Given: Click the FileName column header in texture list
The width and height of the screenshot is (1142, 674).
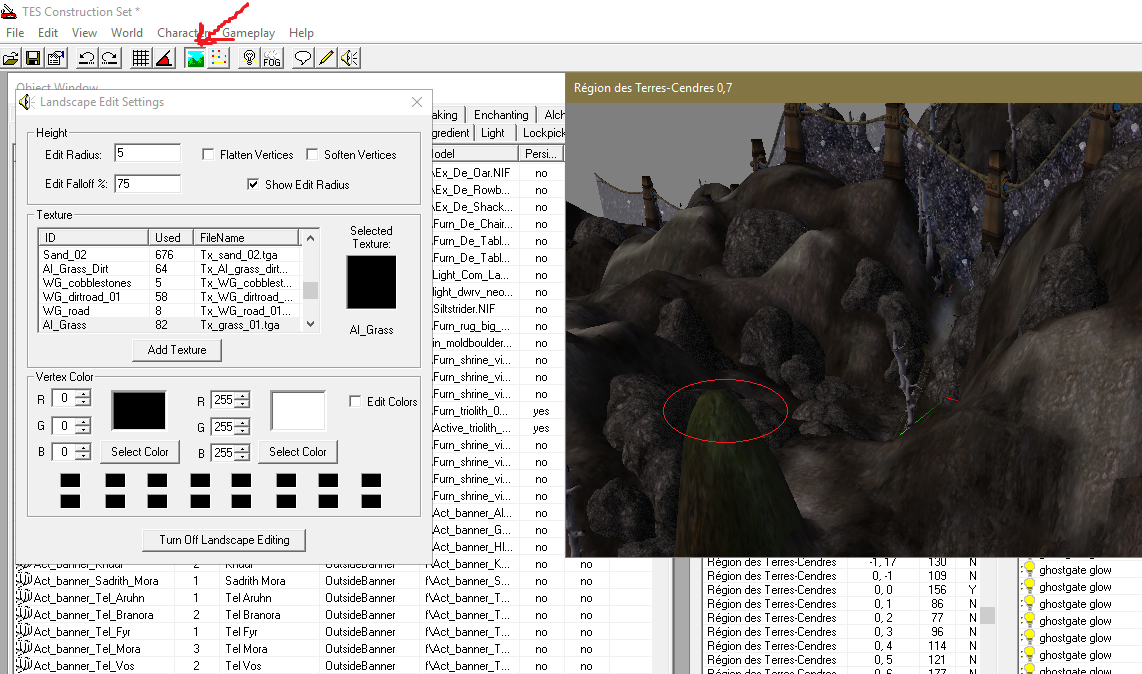Looking at the screenshot, I should [x=246, y=238].
